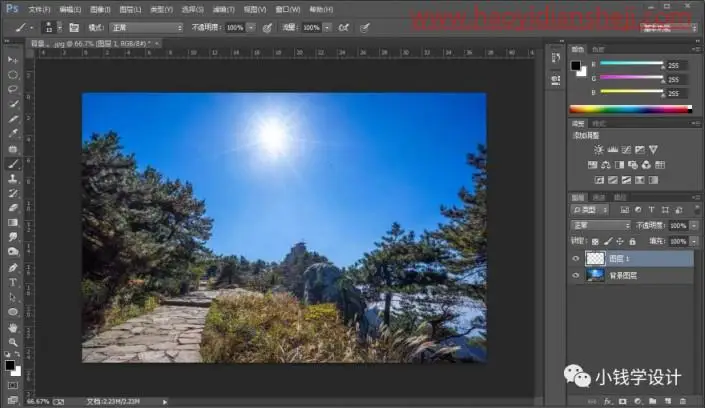
Task: Toggle lock position
Action: [x=620, y=242]
